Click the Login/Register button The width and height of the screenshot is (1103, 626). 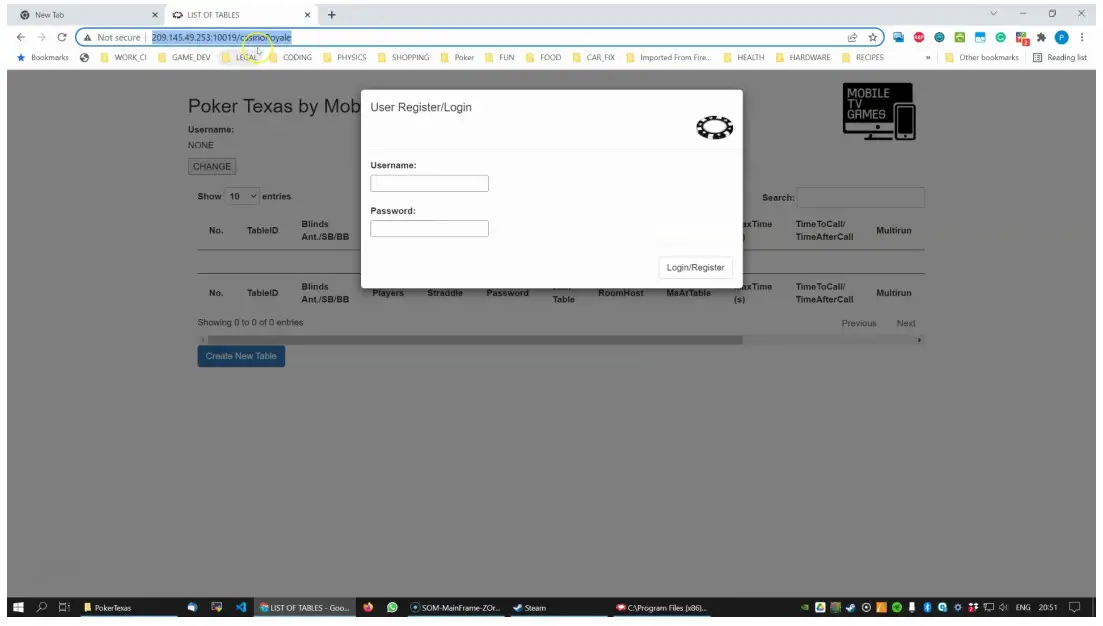[695, 267]
